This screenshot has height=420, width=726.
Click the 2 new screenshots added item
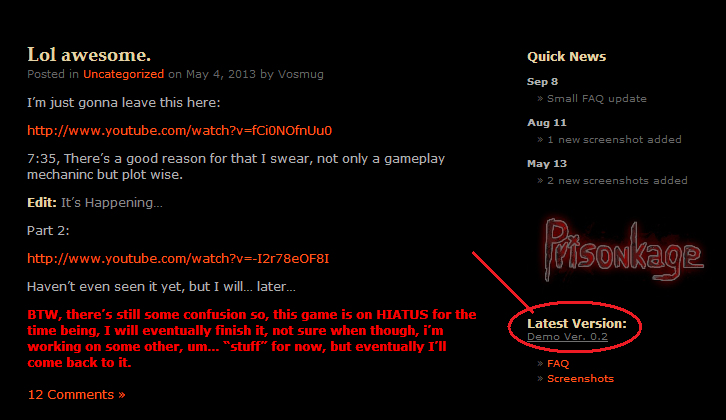click(617, 181)
